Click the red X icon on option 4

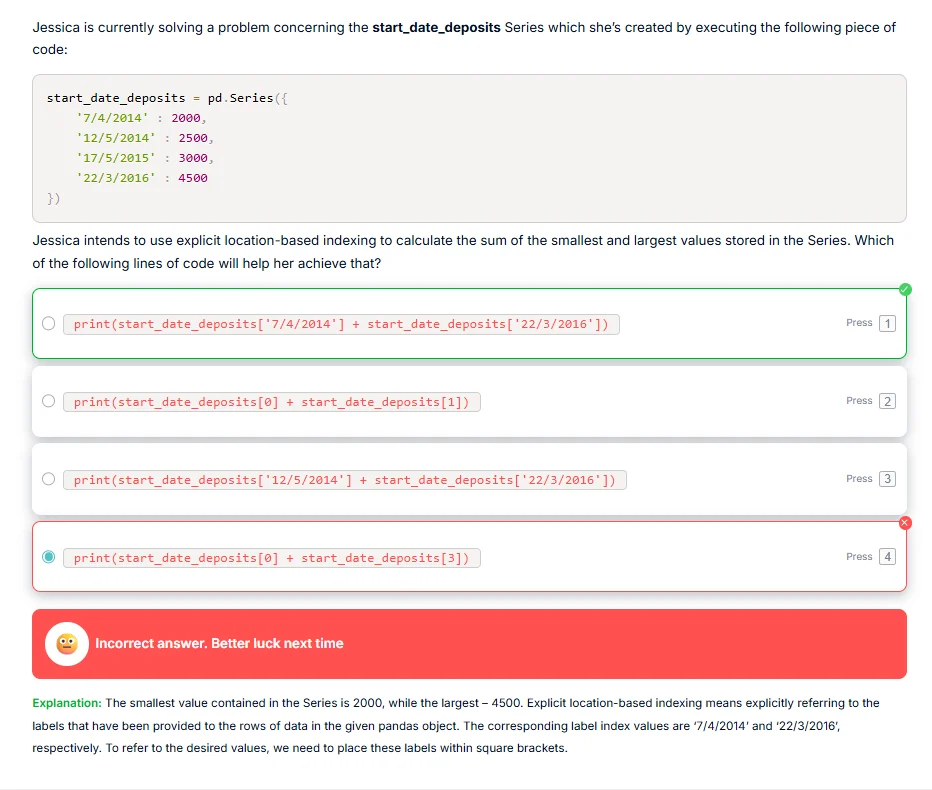[905, 523]
